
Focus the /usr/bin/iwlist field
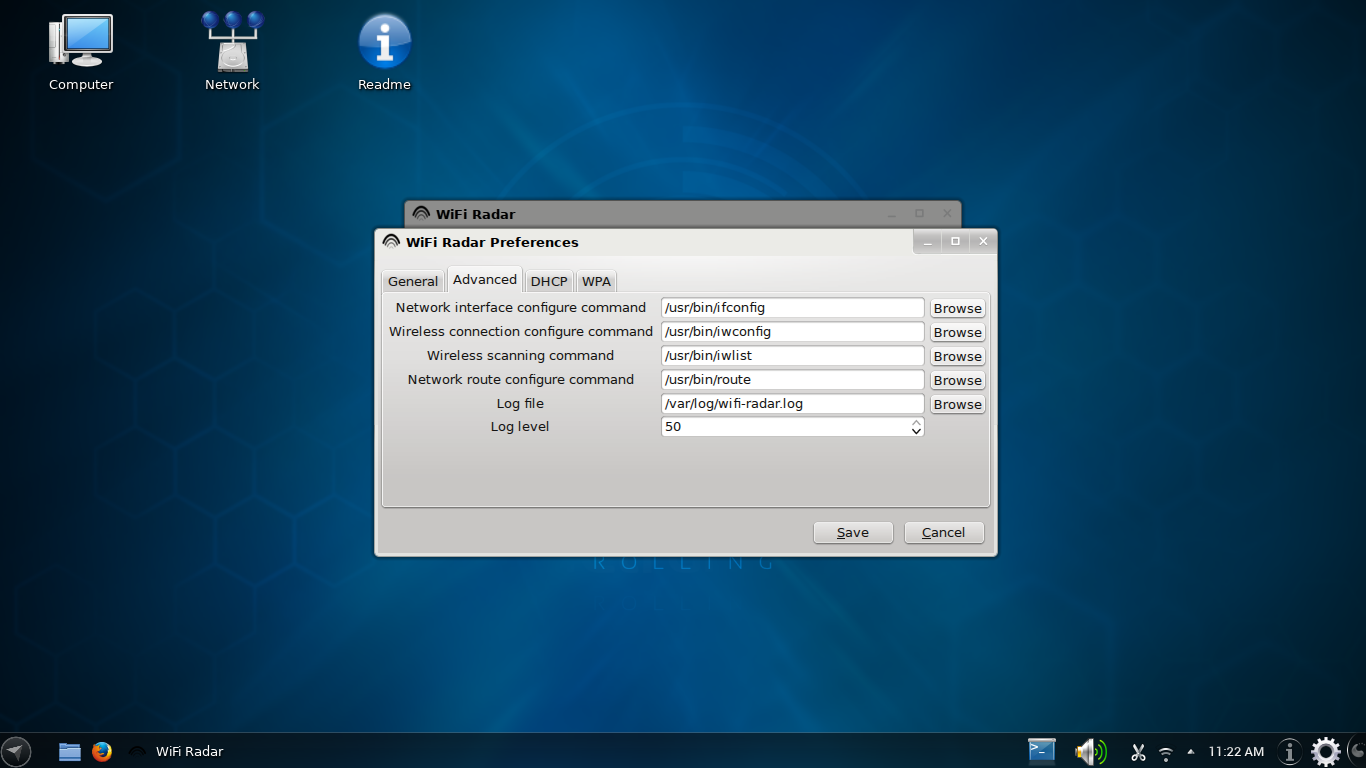point(793,356)
